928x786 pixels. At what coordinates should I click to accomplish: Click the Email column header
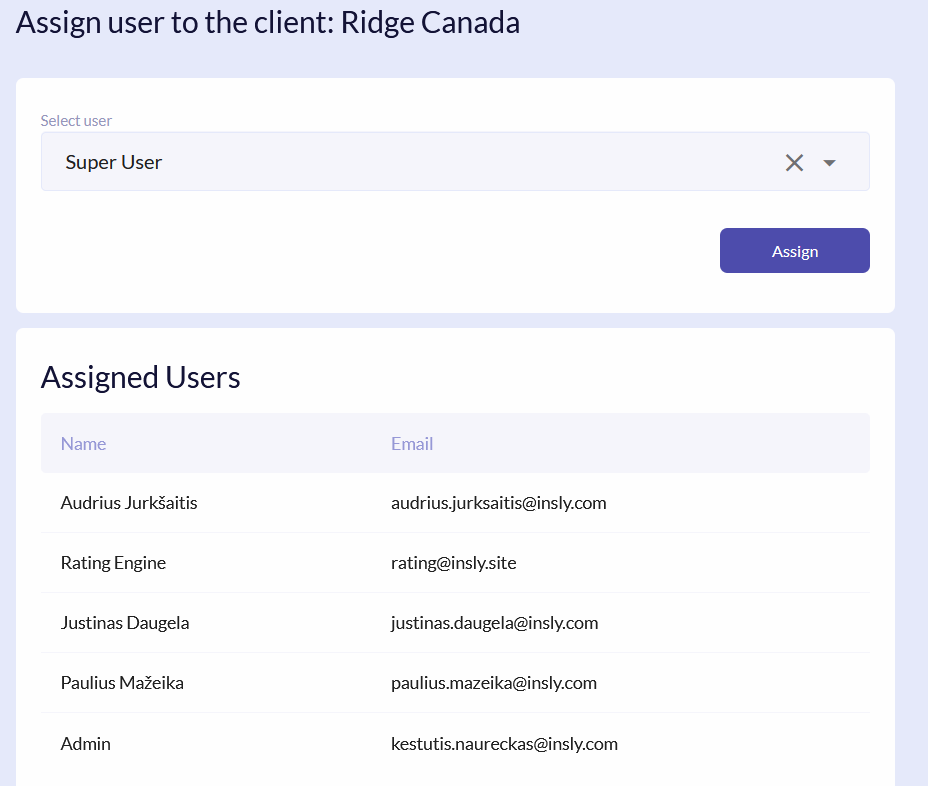[412, 443]
